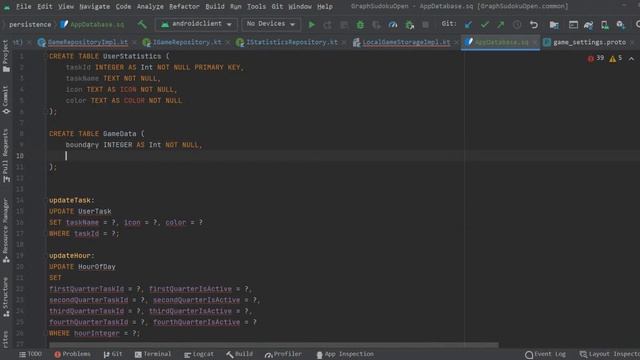640x360 pixels.
Task: Open the Build menu
Action: [215, 7]
